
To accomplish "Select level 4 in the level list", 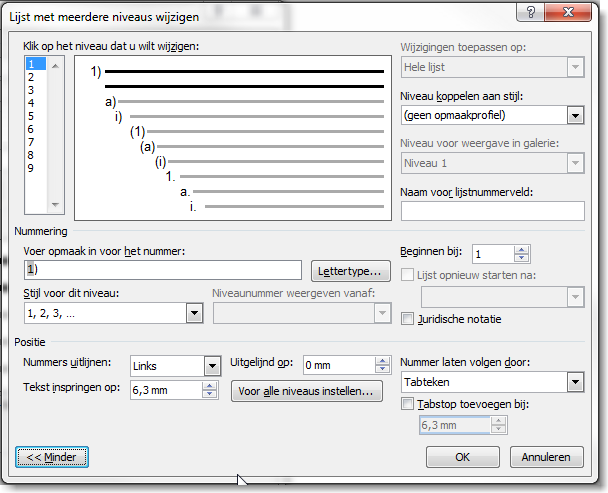I will point(36,103).
